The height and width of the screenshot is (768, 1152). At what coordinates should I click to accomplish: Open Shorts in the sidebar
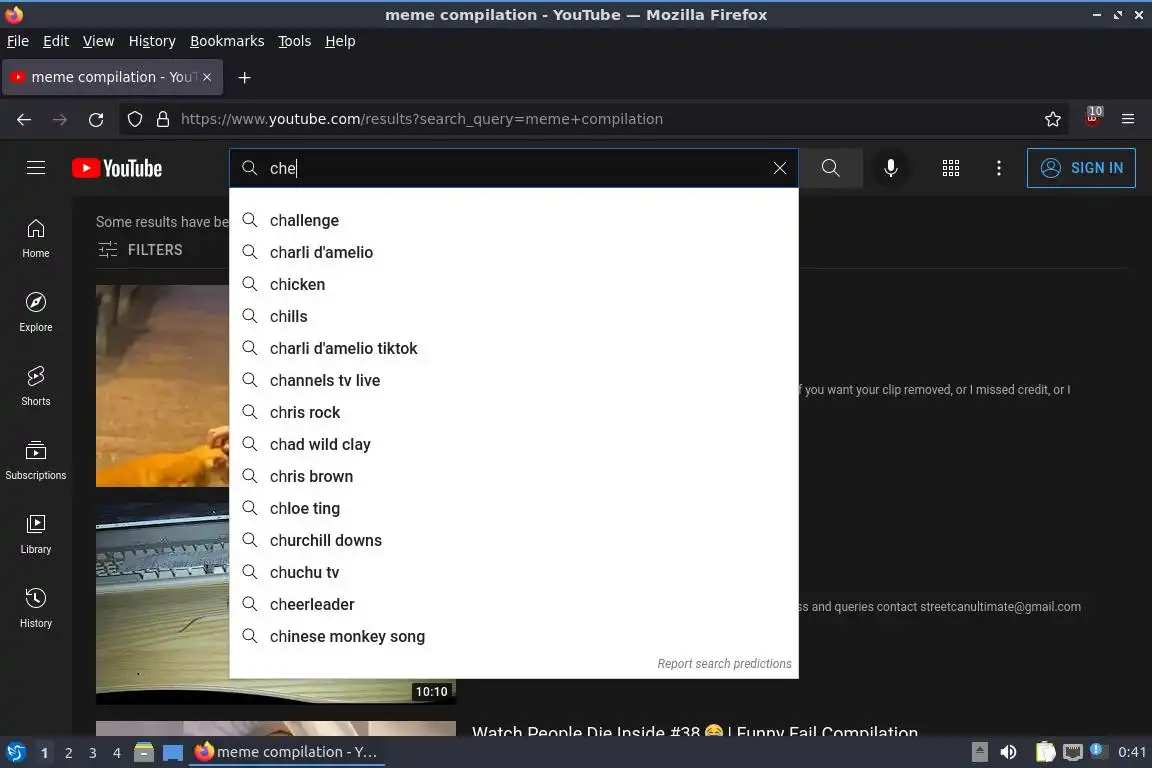click(x=36, y=387)
